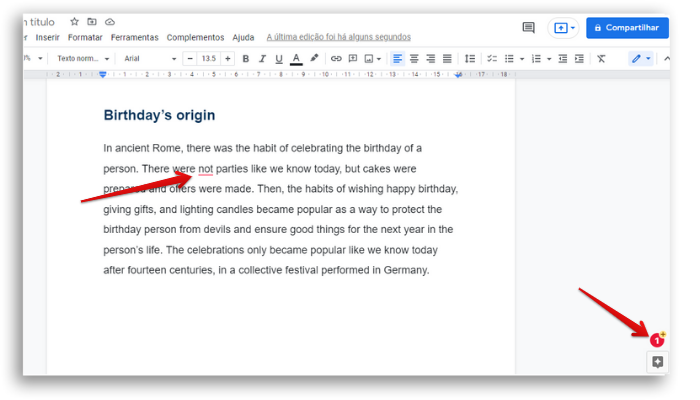Click the document title field

pos(40,22)
